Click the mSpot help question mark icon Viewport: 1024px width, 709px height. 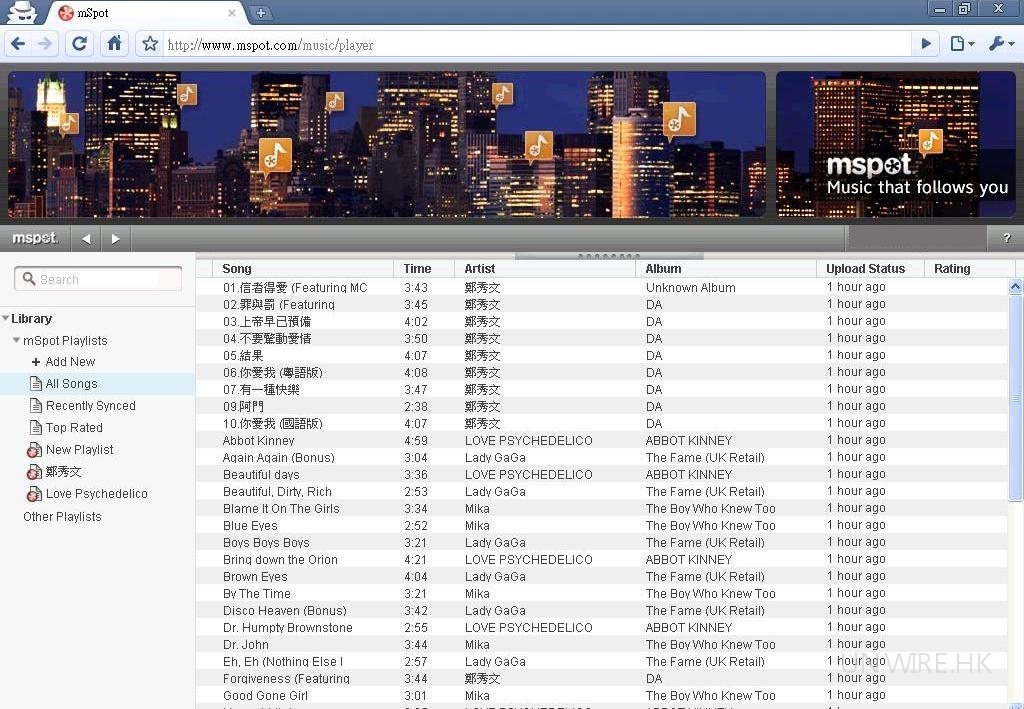pos(1006,238)
